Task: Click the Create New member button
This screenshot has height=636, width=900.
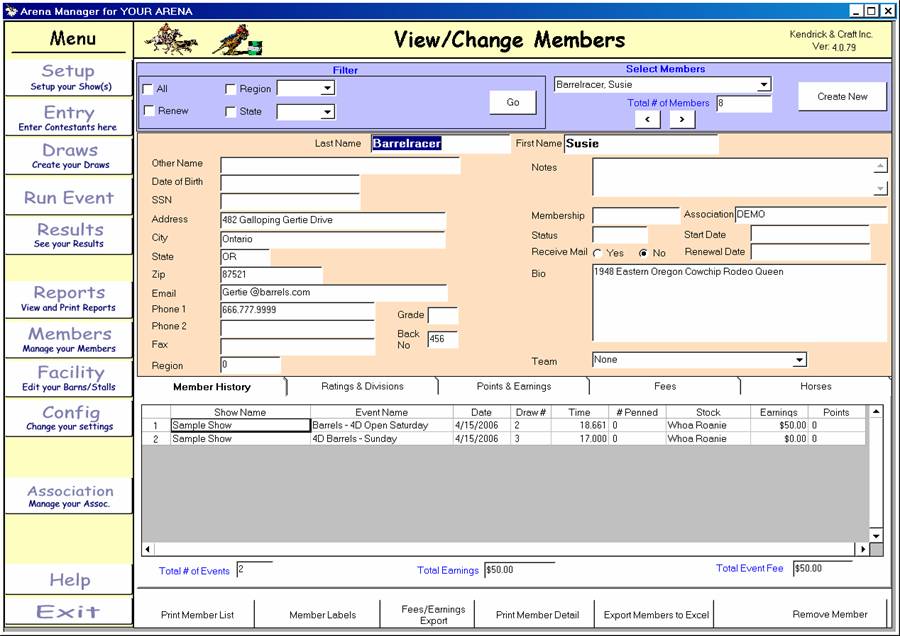Action: (842, 96)
